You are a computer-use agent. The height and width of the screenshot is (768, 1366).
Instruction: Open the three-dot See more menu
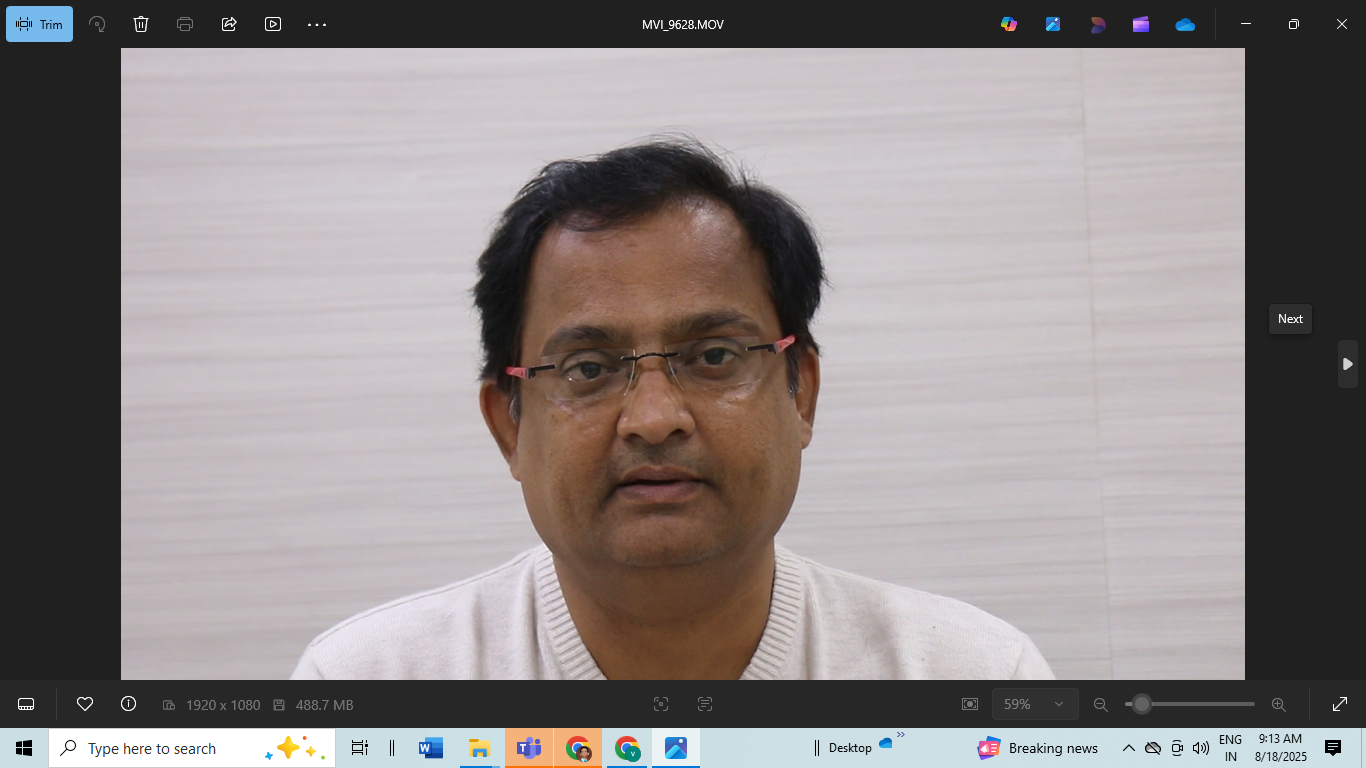click(317, 24)
